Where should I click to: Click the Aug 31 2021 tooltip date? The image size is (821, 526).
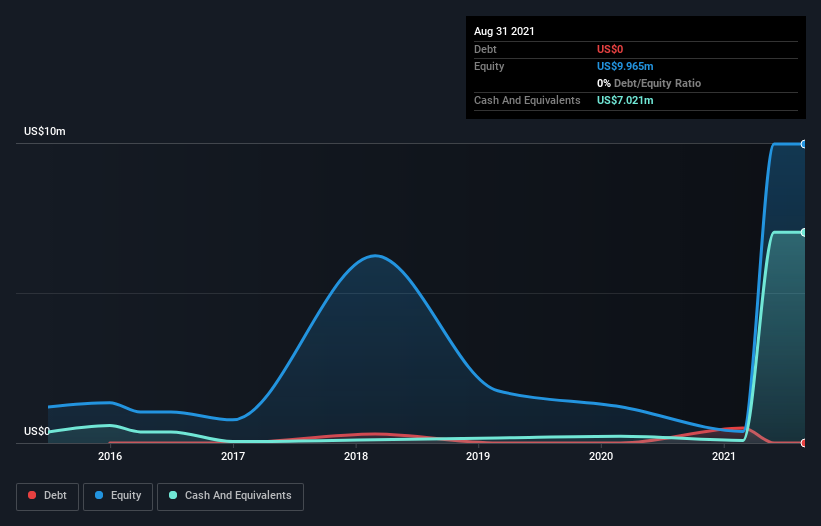[x=504, y=31]
